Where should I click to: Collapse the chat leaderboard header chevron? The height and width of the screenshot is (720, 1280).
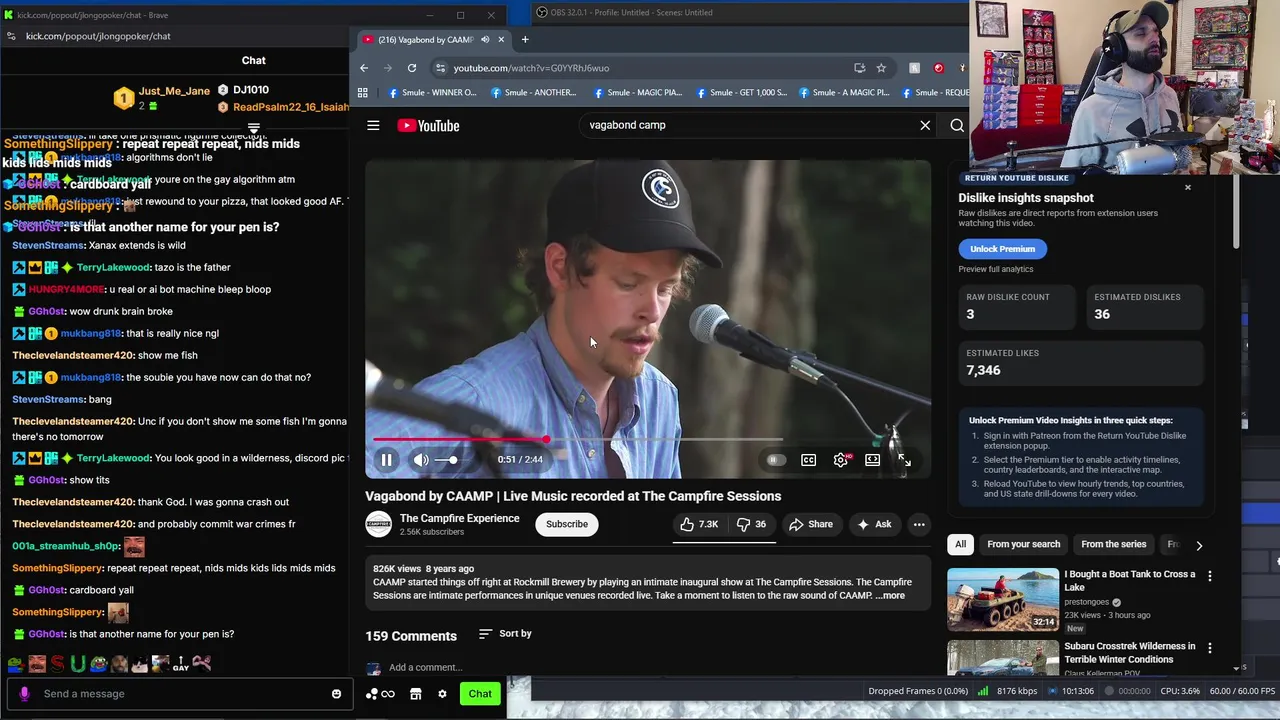[254, 128]
